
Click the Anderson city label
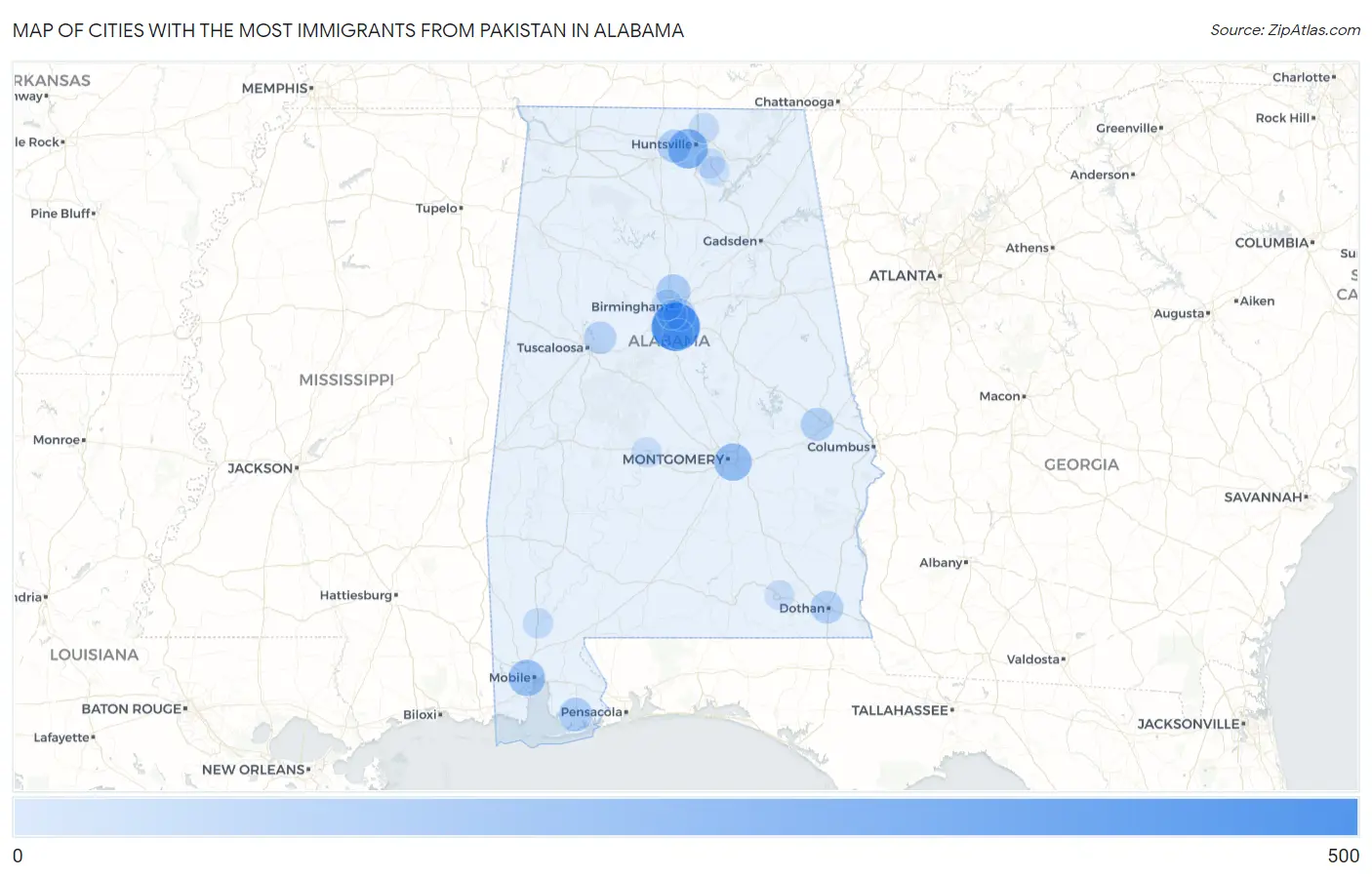[1100, 176]
